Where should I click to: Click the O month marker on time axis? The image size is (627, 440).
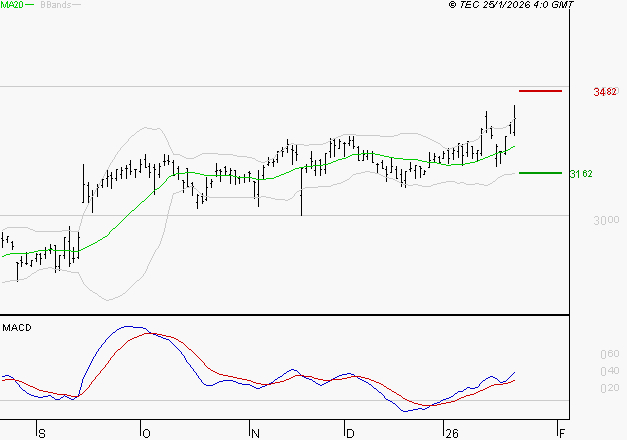click(146, 434)
